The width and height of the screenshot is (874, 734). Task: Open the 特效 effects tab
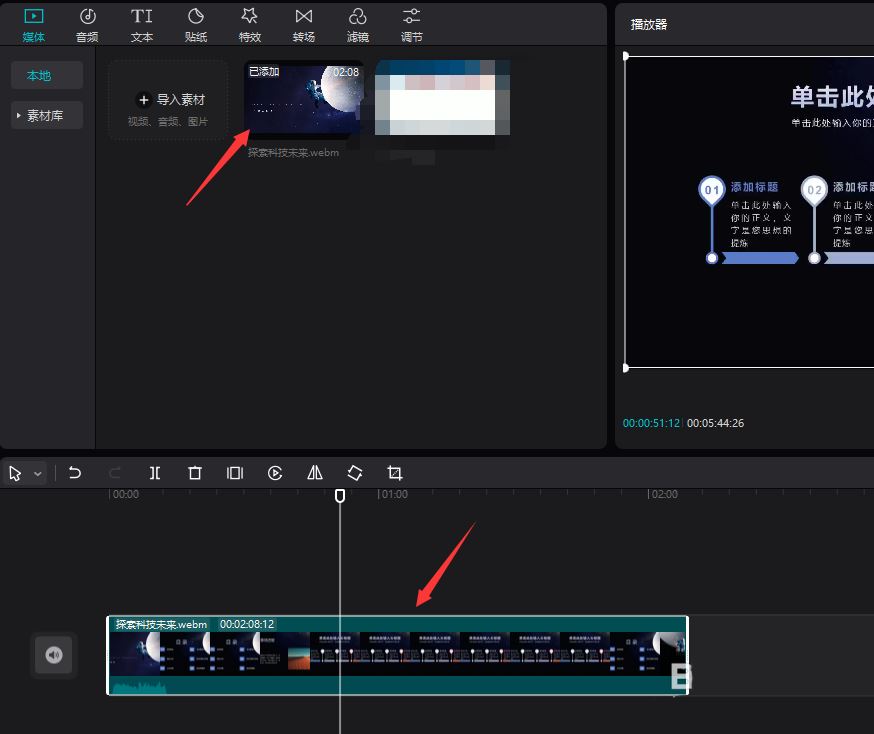point(250,25)
